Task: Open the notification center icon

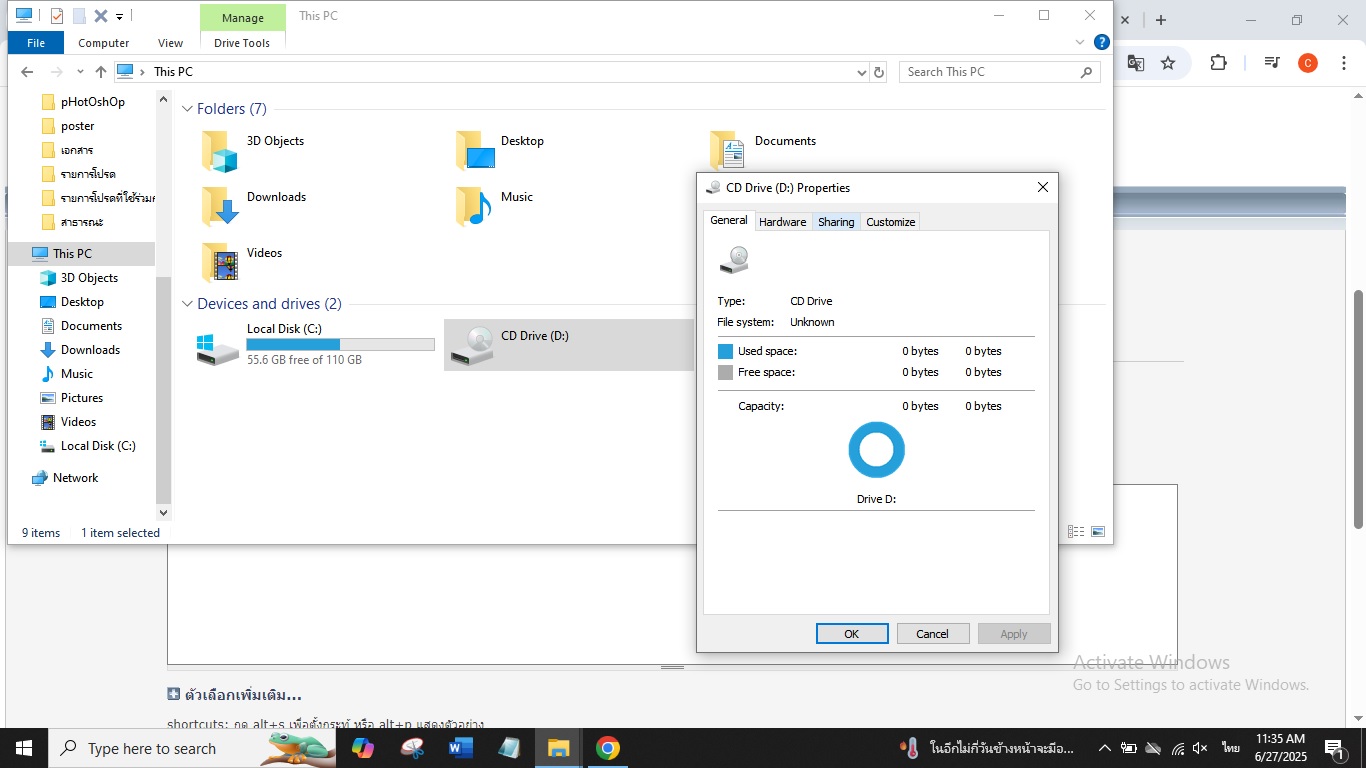Action: coord(1334,748)
